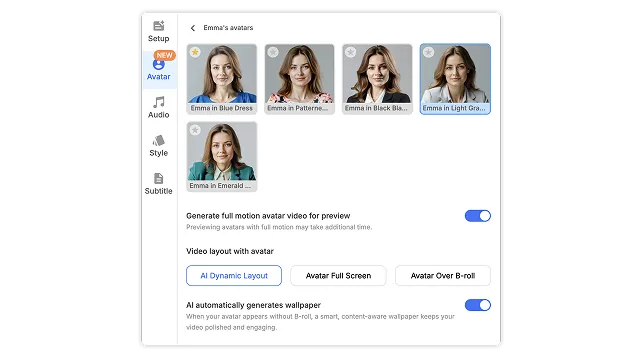This screenshot has width=640, height=360.
Task: Unfavorite the star on Emma in Blue Dress
Action: 195,52
